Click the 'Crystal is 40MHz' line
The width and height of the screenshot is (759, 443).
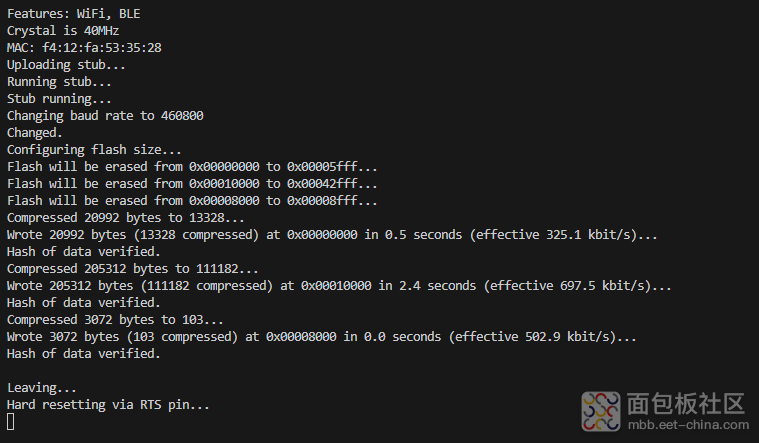point(63,31)
